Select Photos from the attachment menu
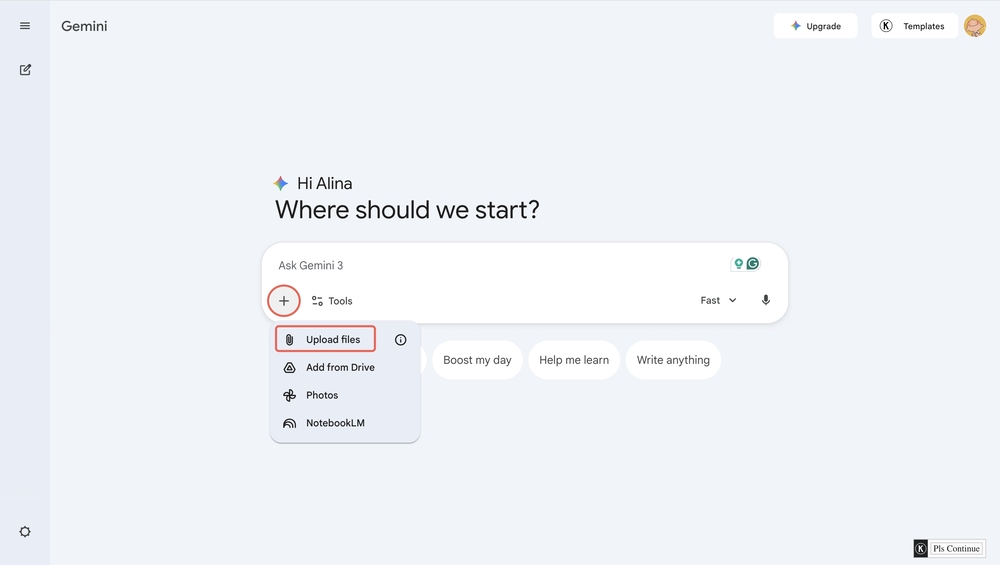Viewport: 1000px width, 565px height. pyautogui.click(x=322, y=395)
